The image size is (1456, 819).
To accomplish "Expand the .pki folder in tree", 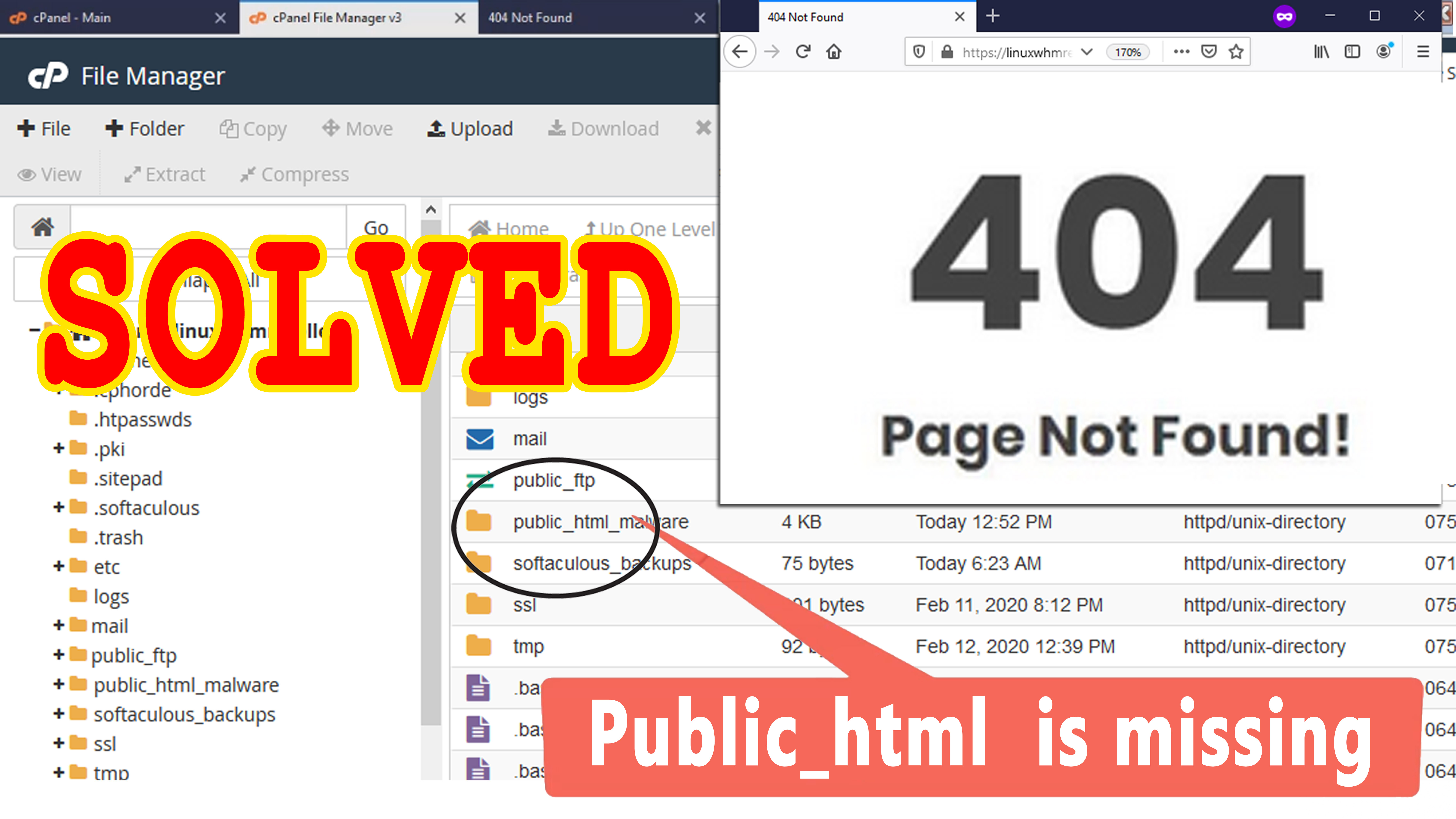I will [x=58, y=448].
